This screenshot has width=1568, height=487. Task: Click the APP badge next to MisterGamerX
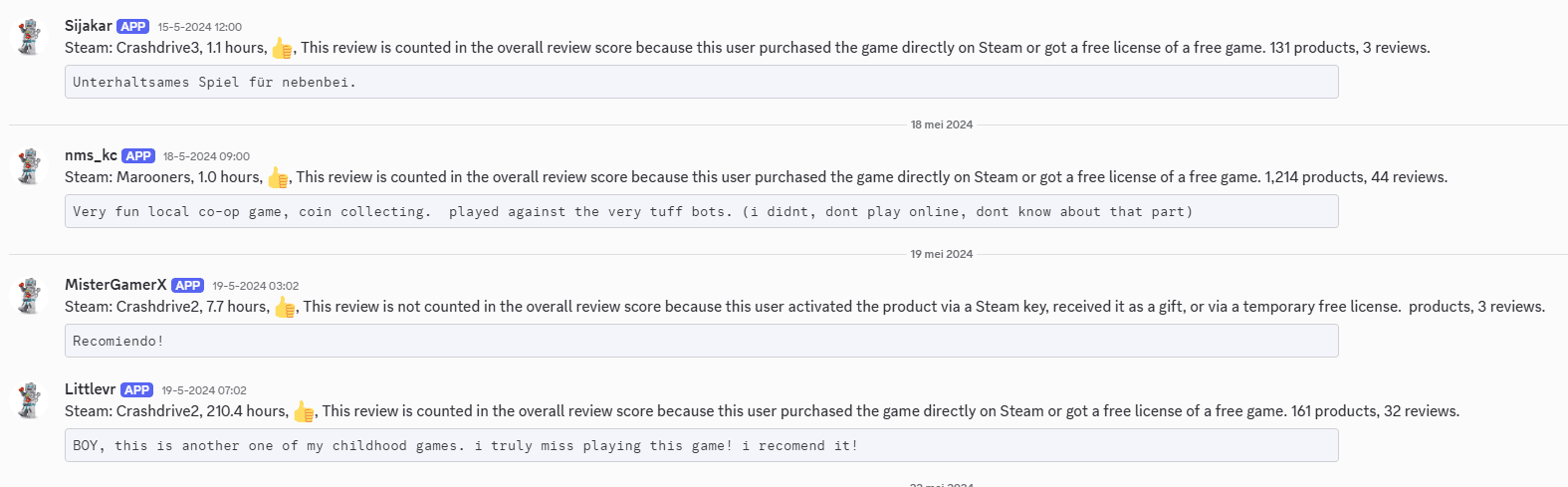coord(187,286)
